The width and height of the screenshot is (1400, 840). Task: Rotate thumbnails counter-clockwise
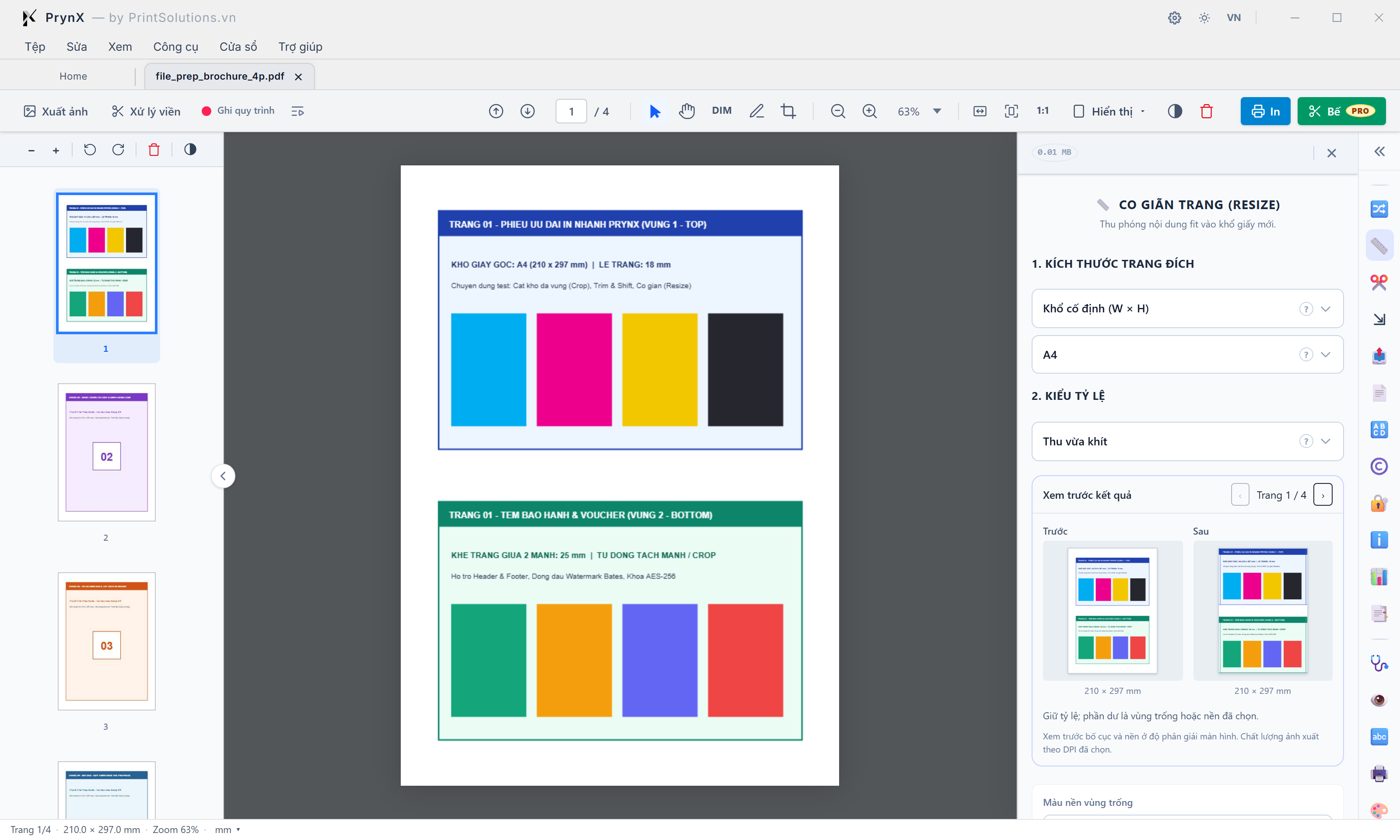point(90,150)
